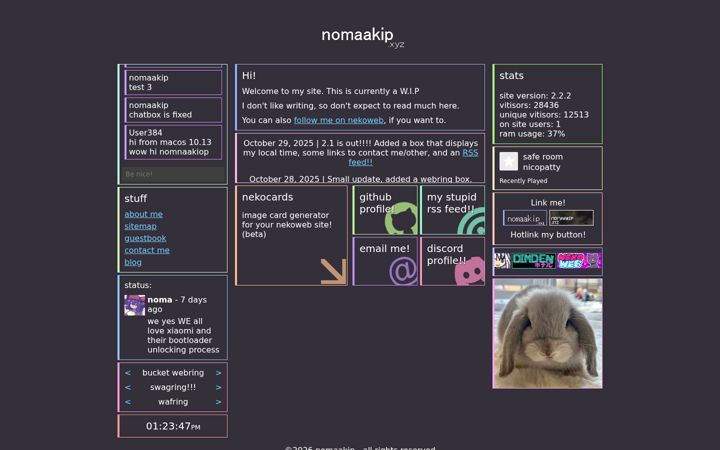Click the purple @ email icon
The width and height of the screenshot is (720, 450).
(x=403, y=271)
